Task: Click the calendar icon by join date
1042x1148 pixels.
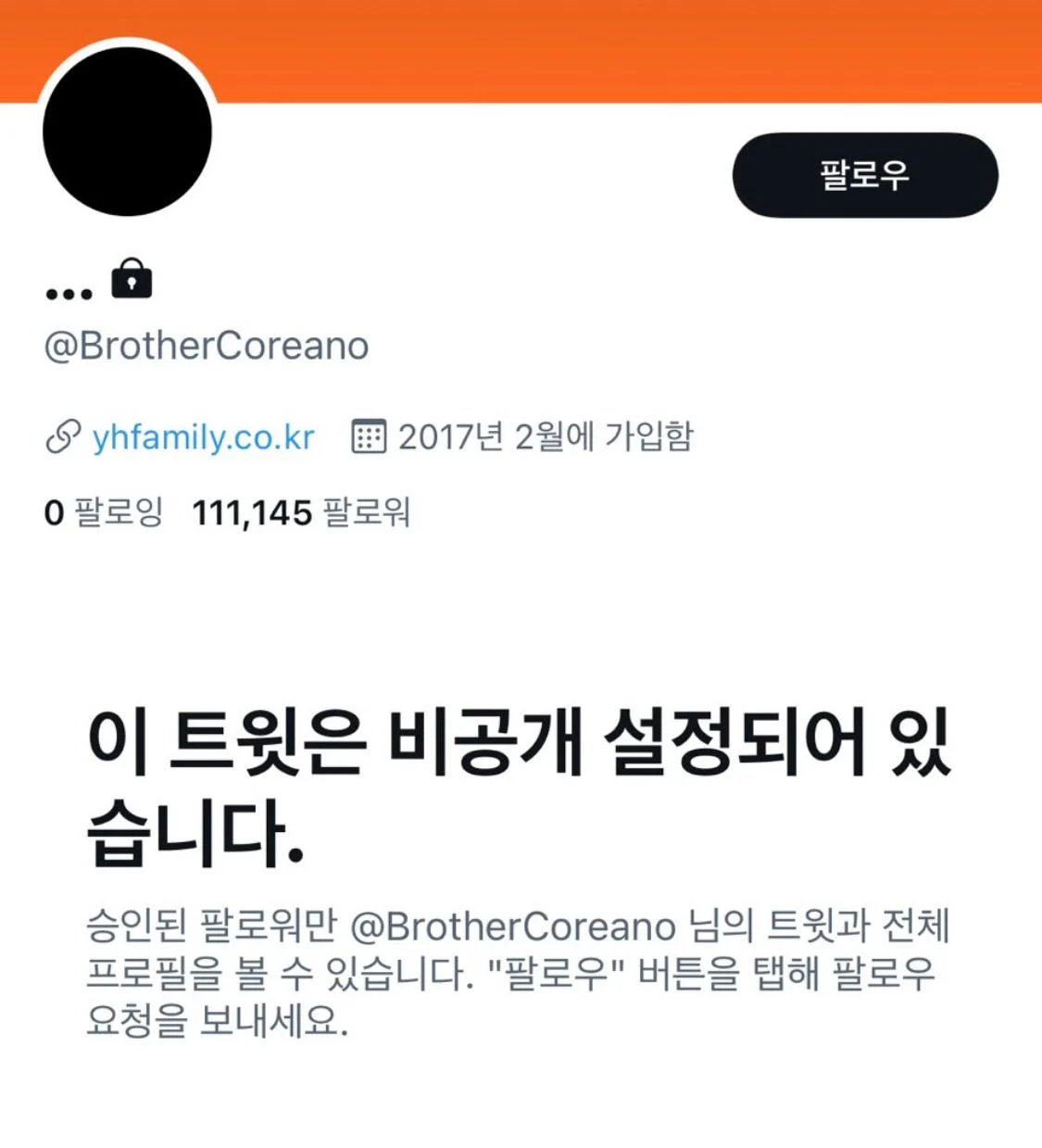Action: pyautogui.click(x=369, y=435)
